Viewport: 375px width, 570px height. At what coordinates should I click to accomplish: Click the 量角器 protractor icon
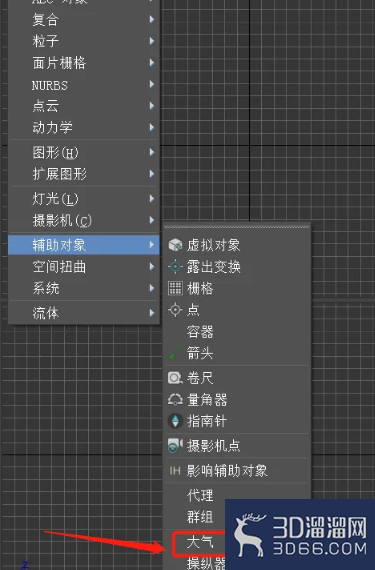click(x=175, y=400)
